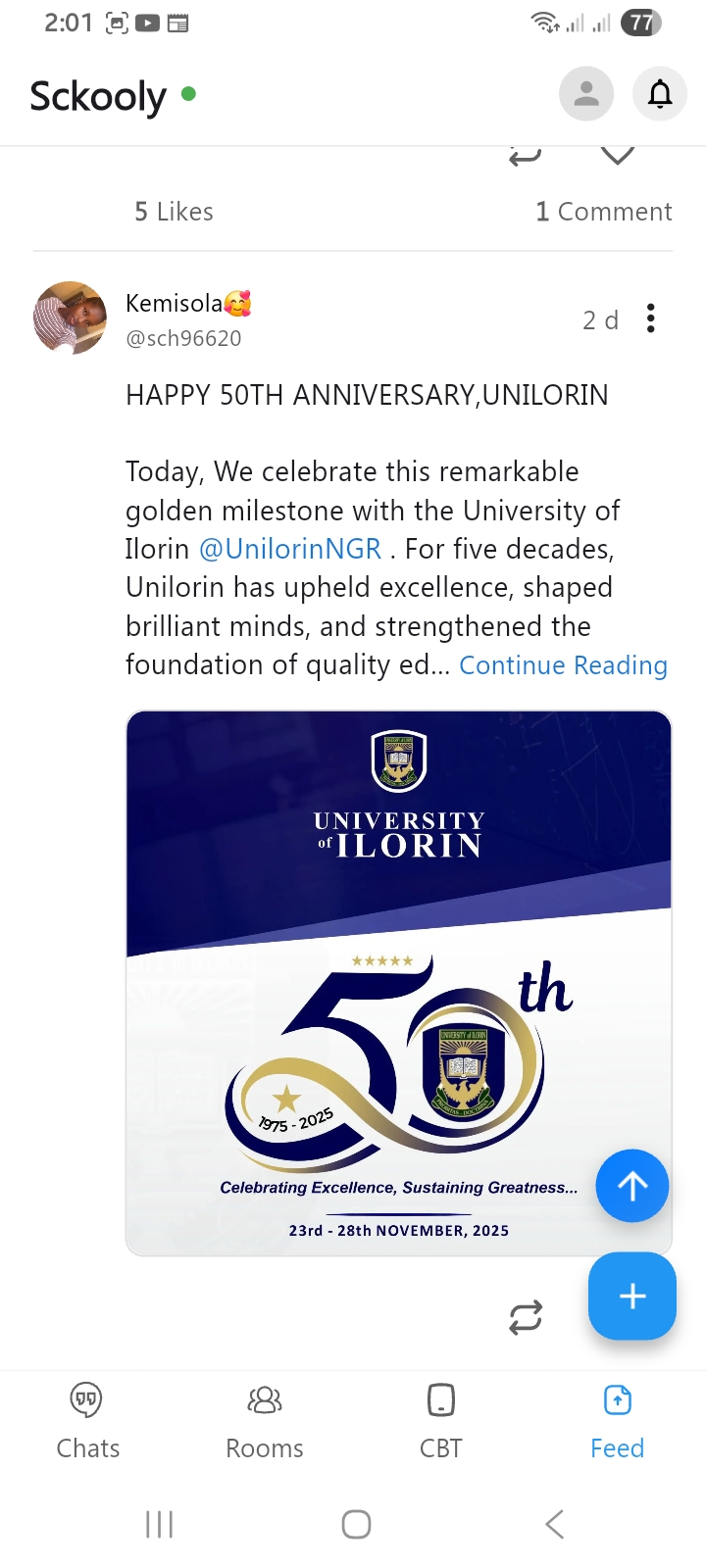The width and height of the screenshot is (706, 1568).
Task: Open Kemisola's profile picture
Action: [71, 318]
